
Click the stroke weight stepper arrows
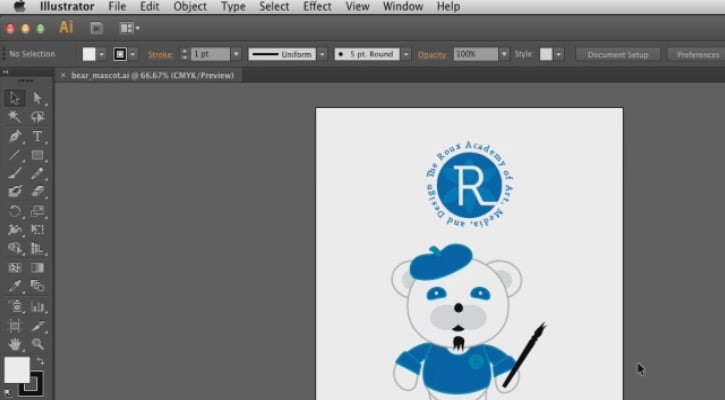pyautogui.click(x=184, y=54)
